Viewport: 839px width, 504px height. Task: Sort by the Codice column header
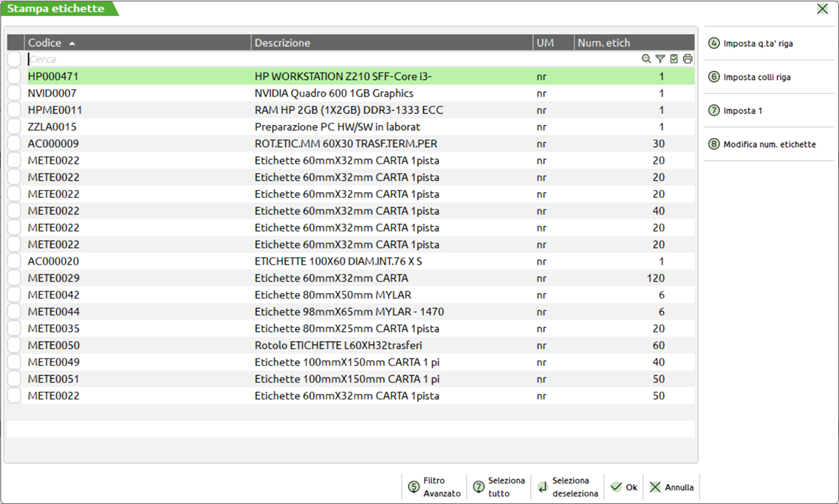click(x=52, y=43)
